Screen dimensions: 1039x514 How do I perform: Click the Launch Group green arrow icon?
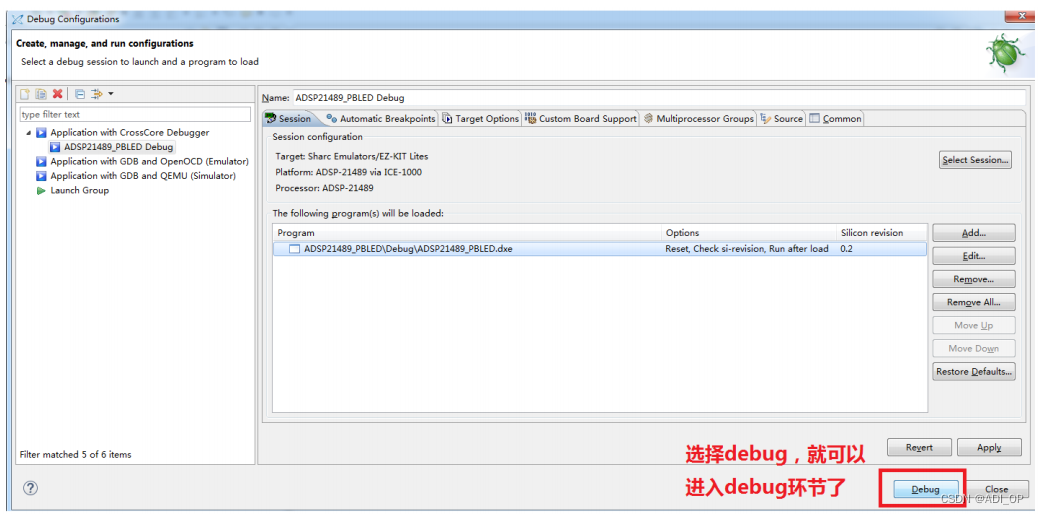click(x=41, y=190)
